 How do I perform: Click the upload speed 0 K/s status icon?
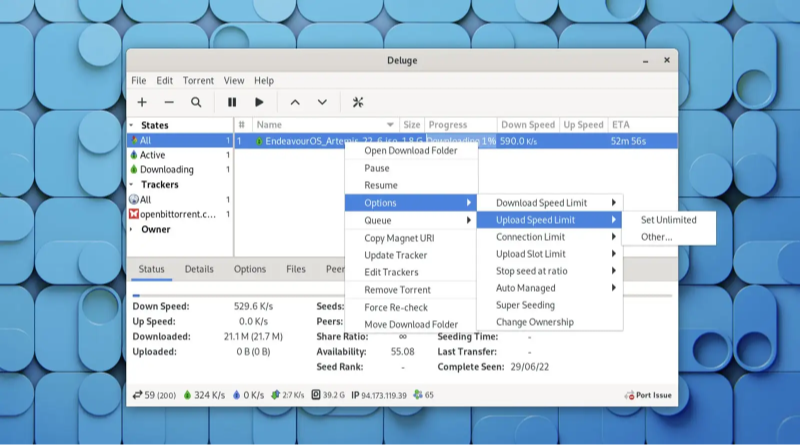point(236,395)
